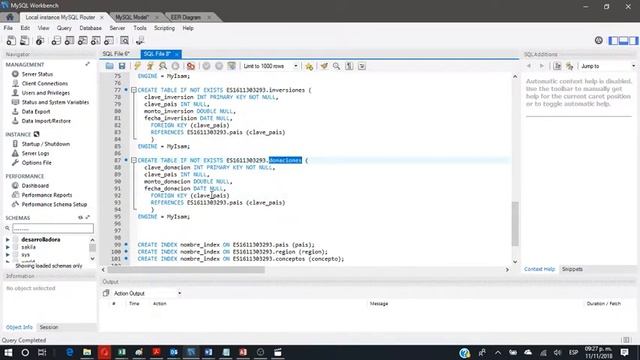Reconnect to DBMS toolbar icon
640x360 pixels.
click(140, 40)
